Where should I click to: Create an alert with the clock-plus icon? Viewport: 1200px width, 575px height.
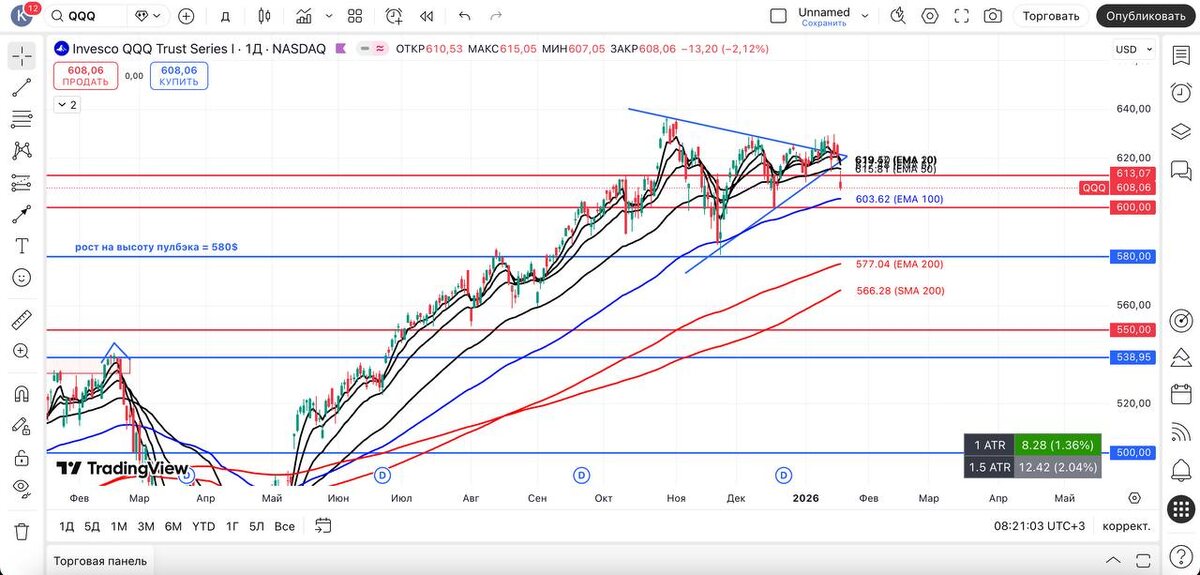tap(394, 16)
